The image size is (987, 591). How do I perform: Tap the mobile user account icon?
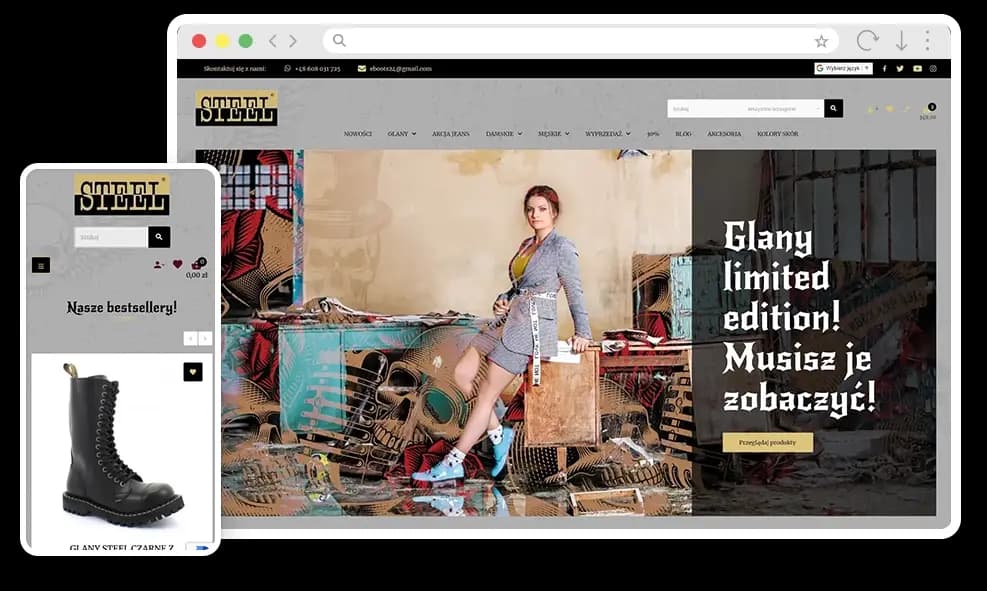[x=158, y=265]
